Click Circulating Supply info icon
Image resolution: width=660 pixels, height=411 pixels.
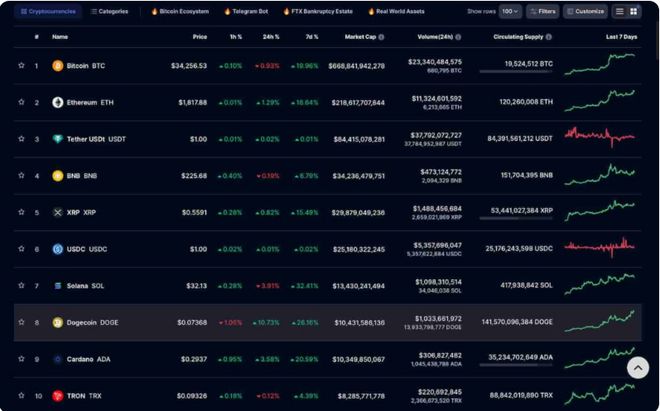coord(548,37)
